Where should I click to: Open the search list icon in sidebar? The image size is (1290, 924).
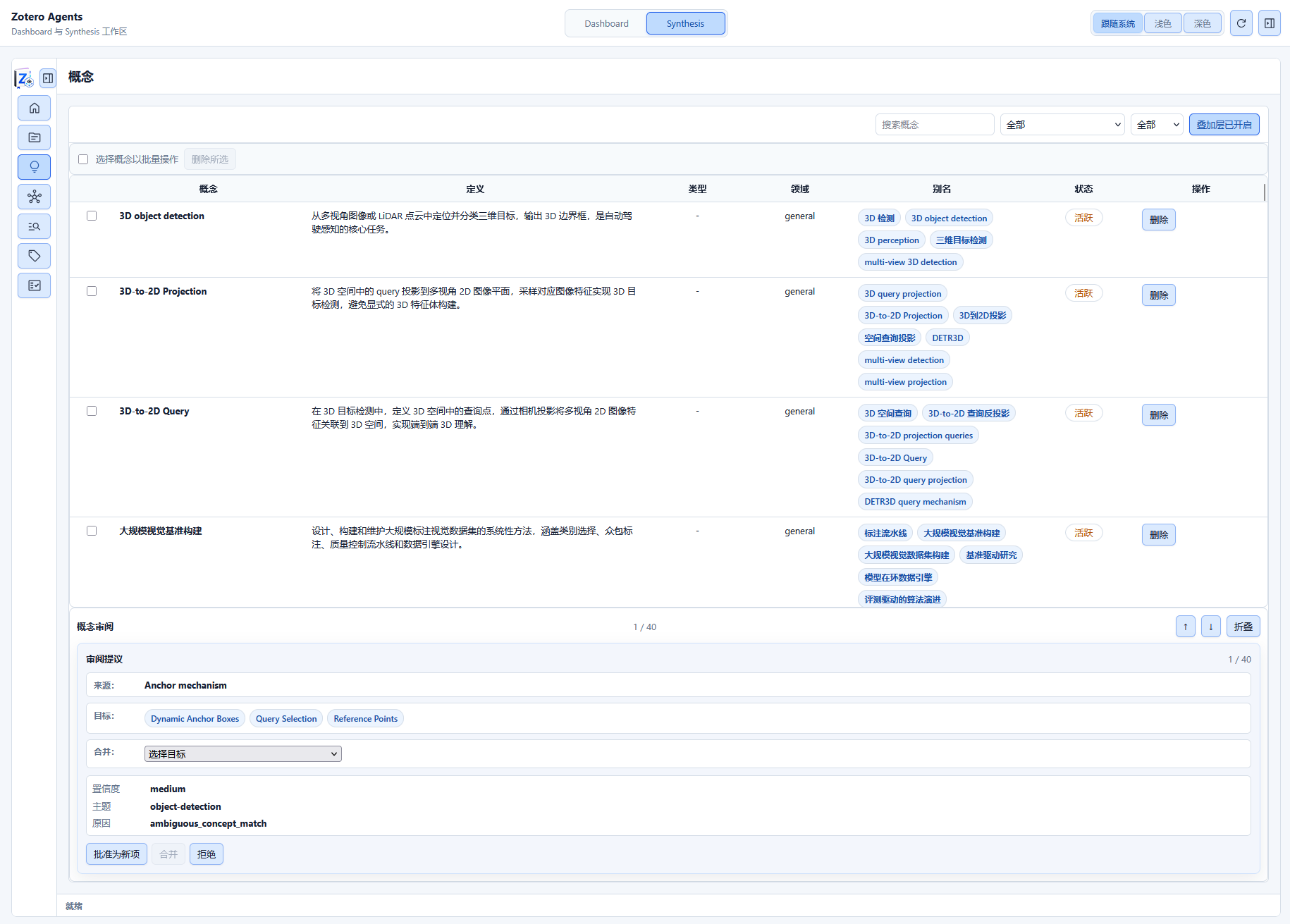pos(34,226)
